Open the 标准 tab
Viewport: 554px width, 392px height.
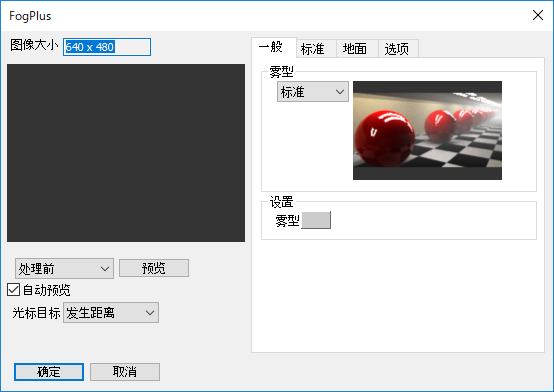[316, 49]
